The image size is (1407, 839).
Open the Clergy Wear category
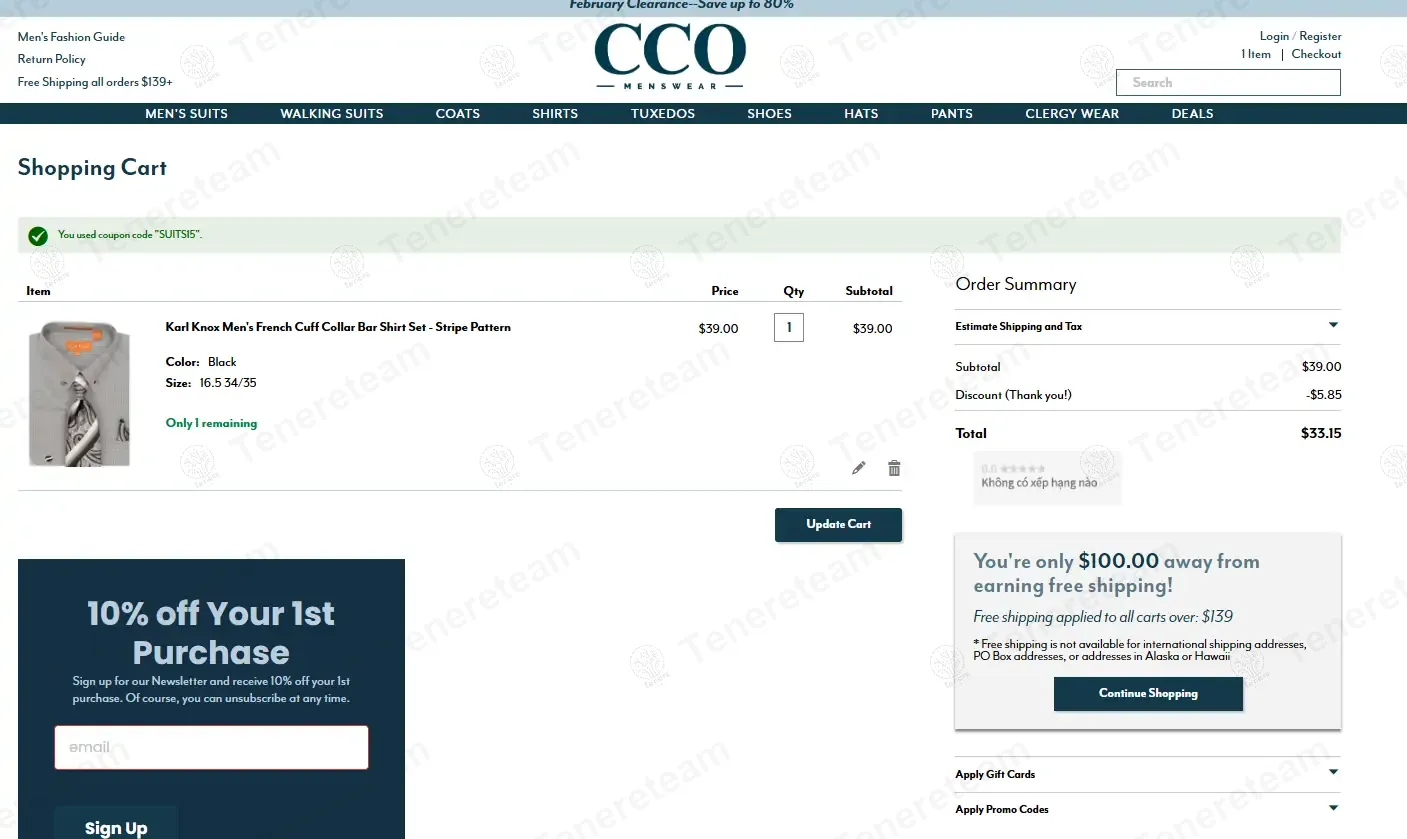pyautogui.click(x=1071, y=114)
